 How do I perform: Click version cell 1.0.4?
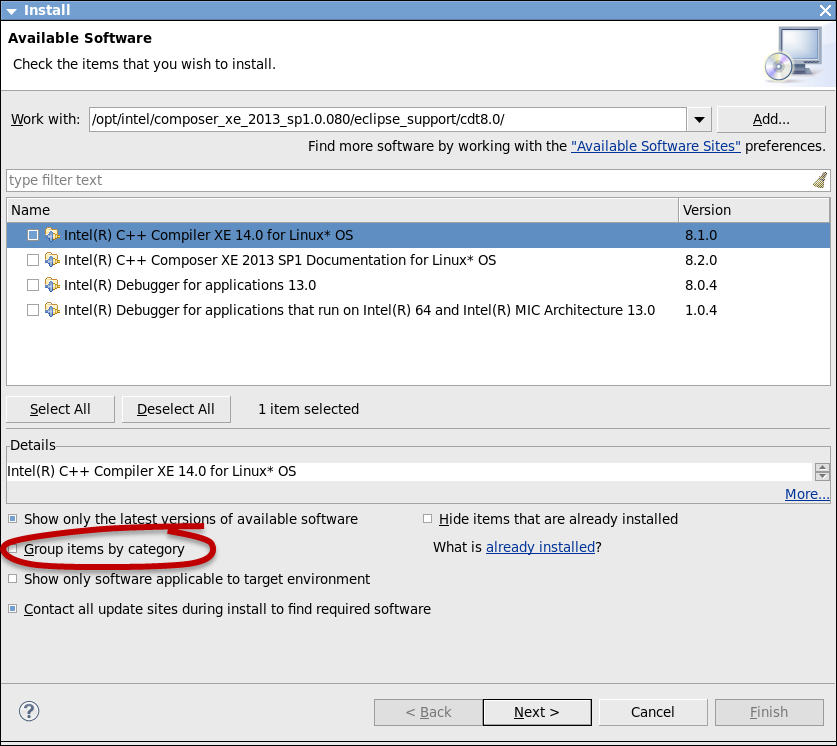pos(701,310)
